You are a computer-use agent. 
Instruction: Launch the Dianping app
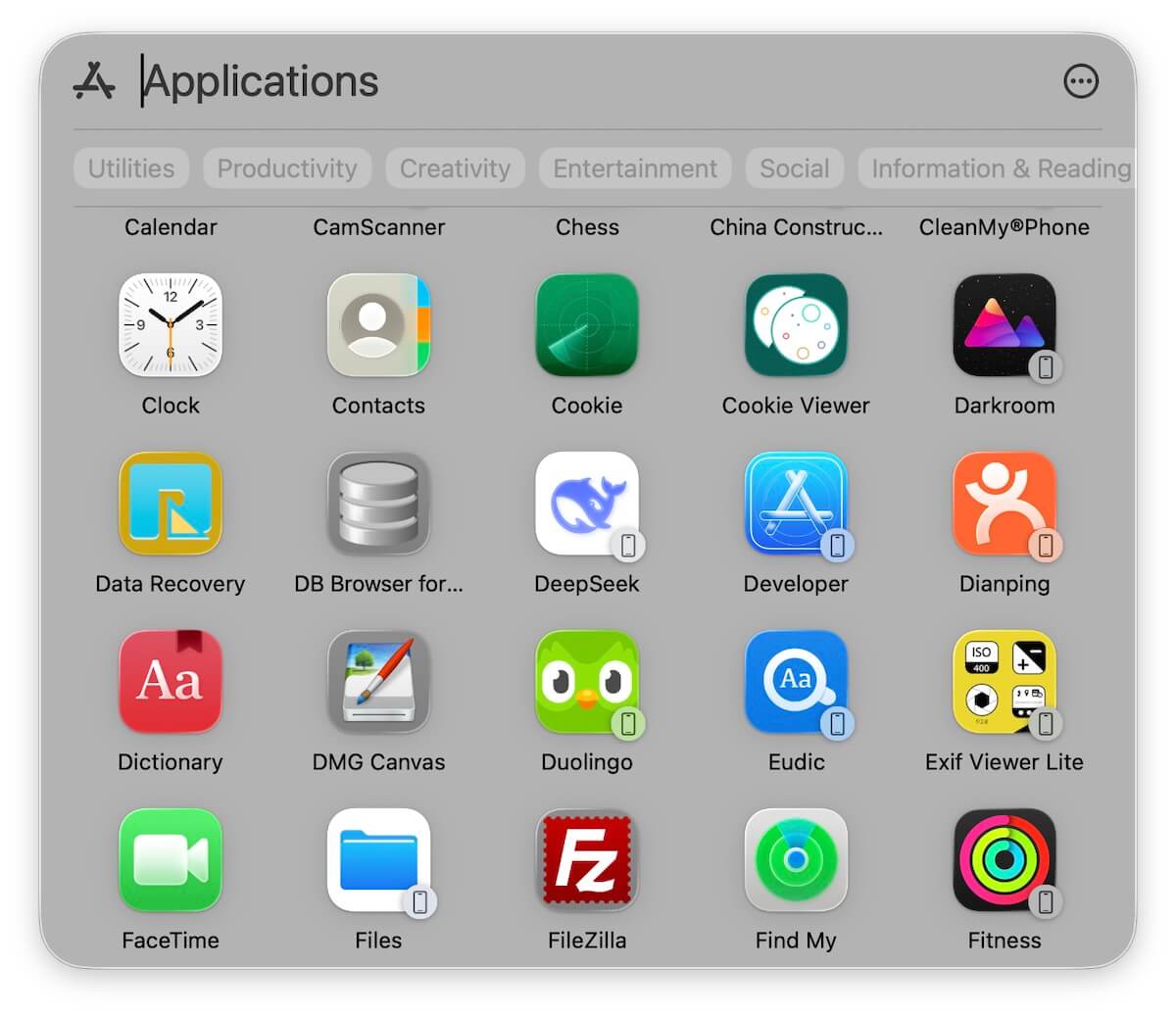pos(1004,504)
